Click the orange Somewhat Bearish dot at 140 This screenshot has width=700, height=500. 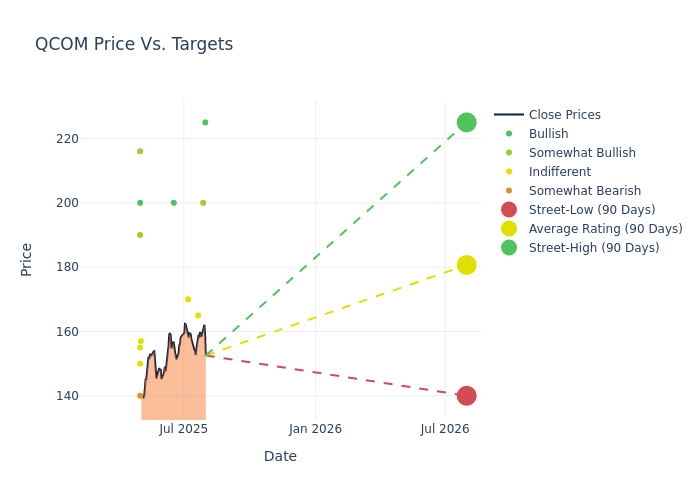click(140, 396)
